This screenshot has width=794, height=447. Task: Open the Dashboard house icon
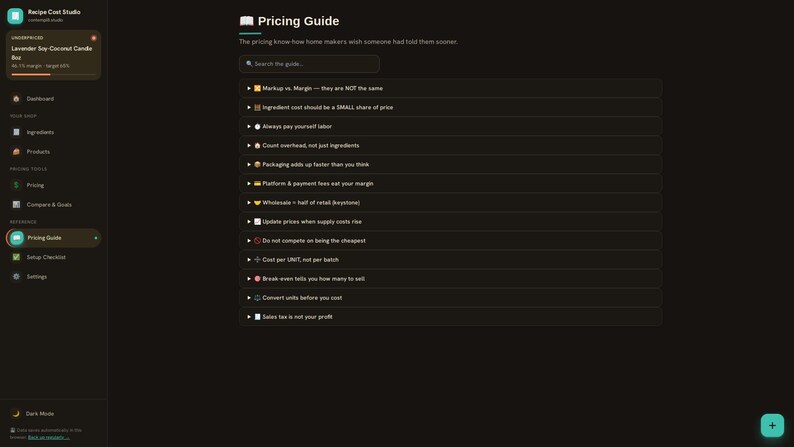(16, 99)
